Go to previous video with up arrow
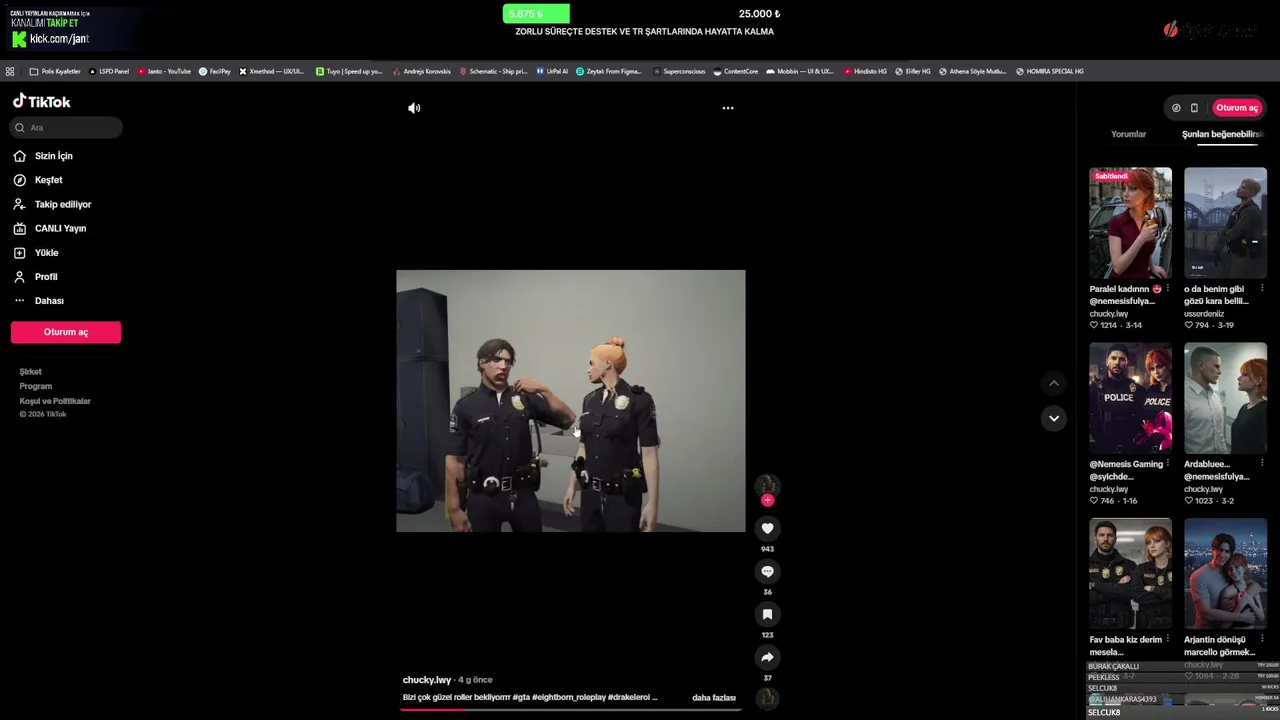This screenshot has width=1280, height=720. click(1053, 383)
